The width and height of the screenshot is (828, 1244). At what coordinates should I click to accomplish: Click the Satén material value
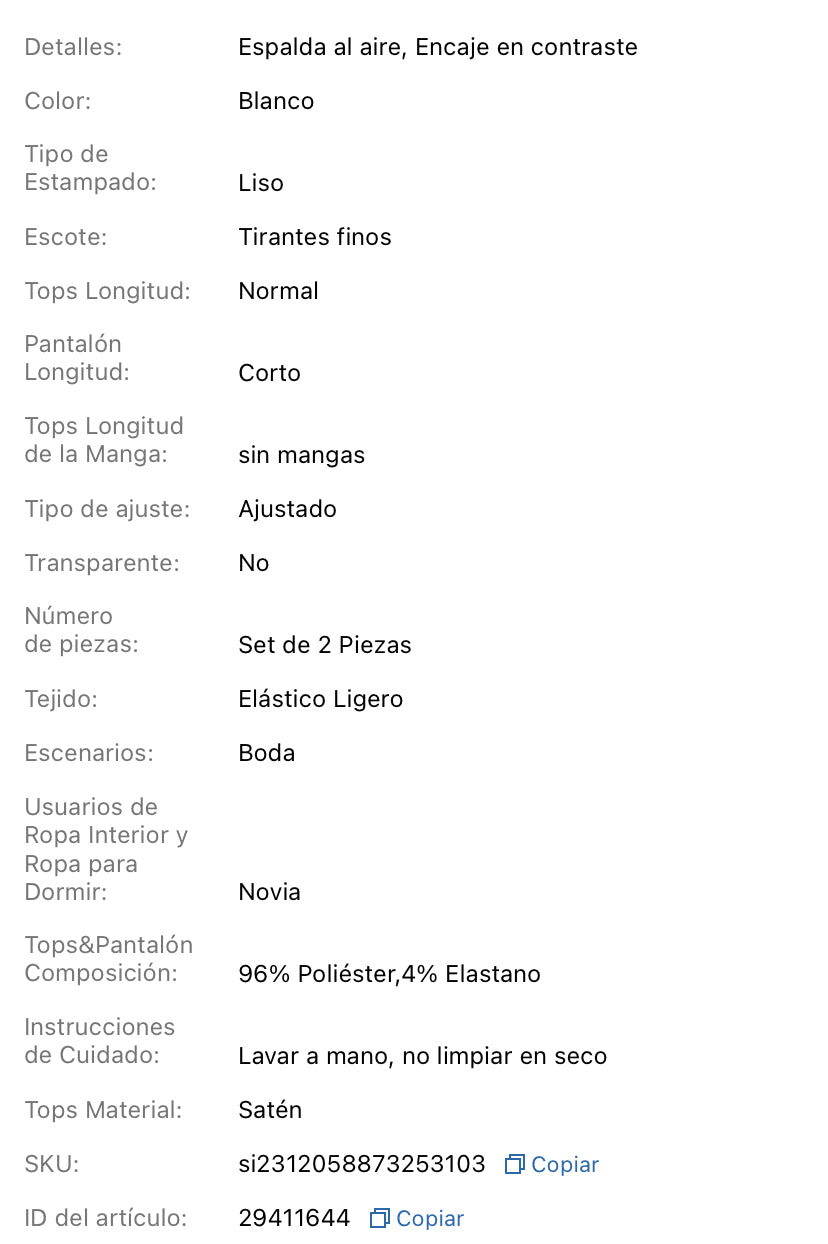point(270,1109)
